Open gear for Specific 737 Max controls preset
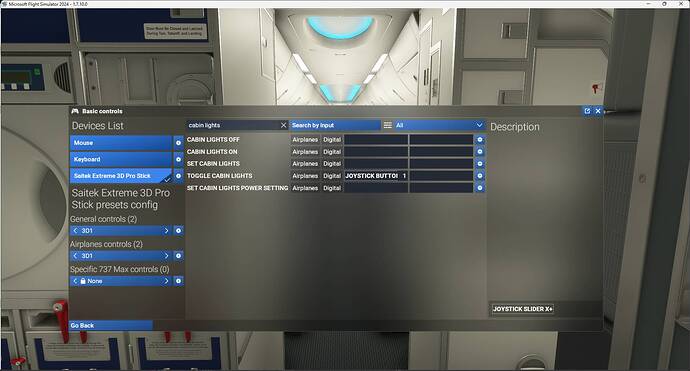 click(x=178, y=281)
